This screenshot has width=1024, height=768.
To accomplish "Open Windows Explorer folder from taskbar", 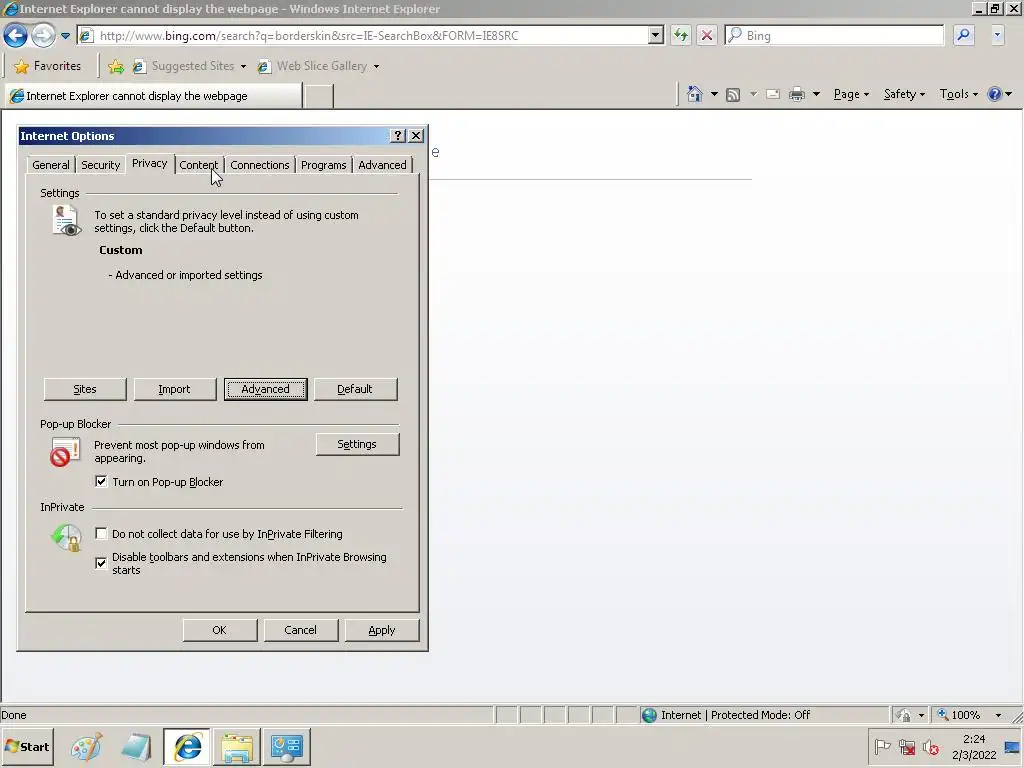I will [237, 747].
